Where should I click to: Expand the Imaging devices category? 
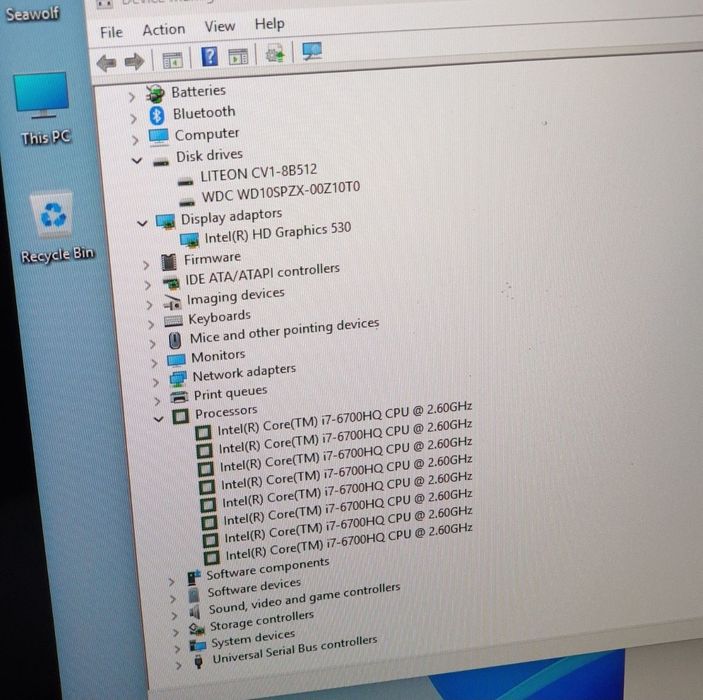150,305
